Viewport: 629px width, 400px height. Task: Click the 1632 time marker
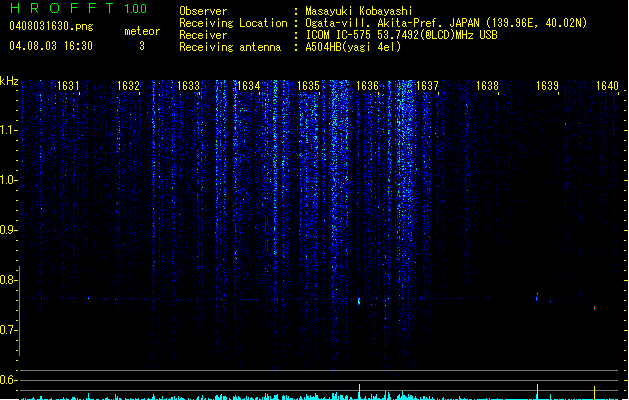pos(128,86)
